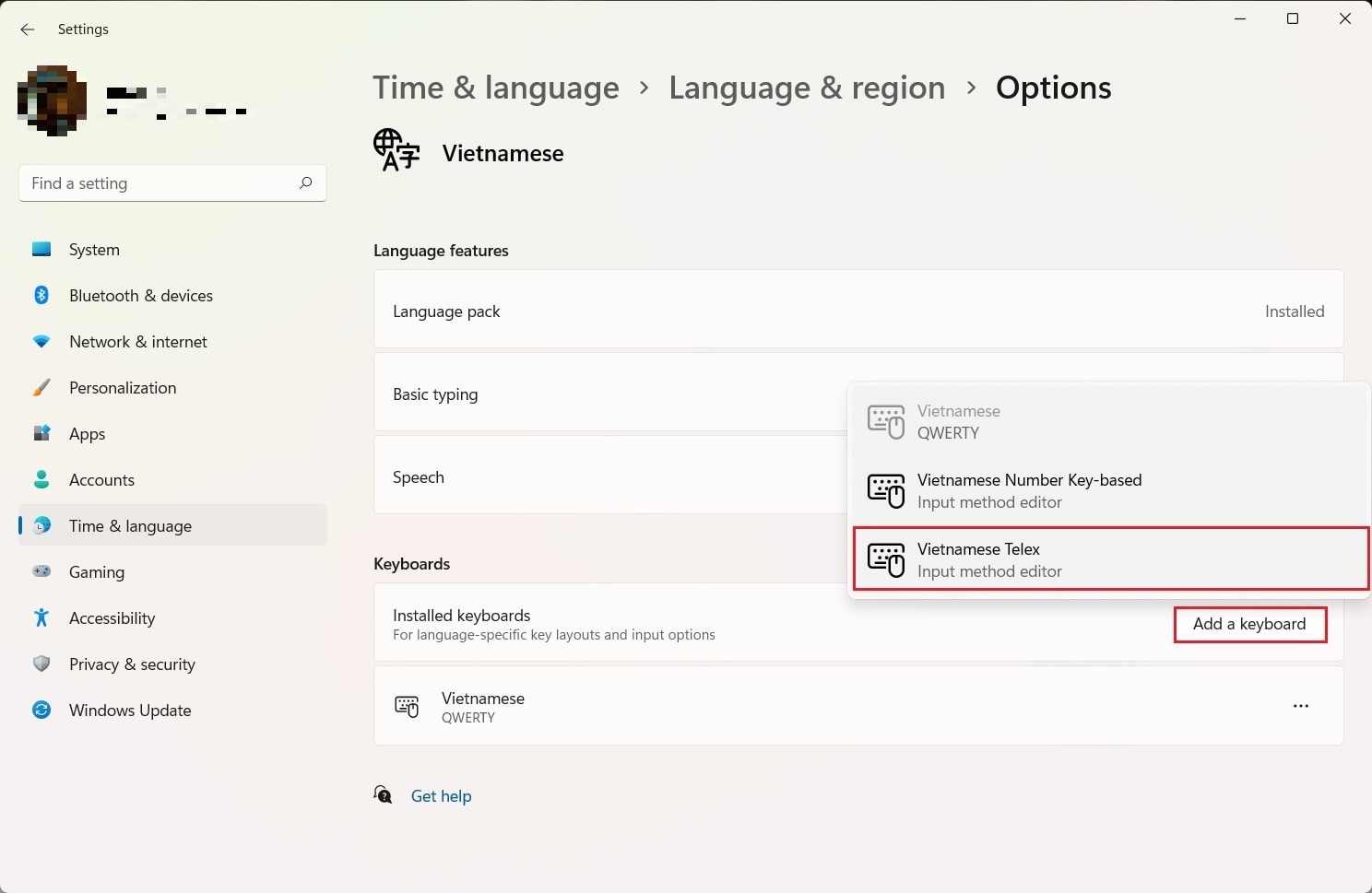Select Personalization in sidebar
Viewport: 1372px width, 893px height.
(x=172, y=387)
